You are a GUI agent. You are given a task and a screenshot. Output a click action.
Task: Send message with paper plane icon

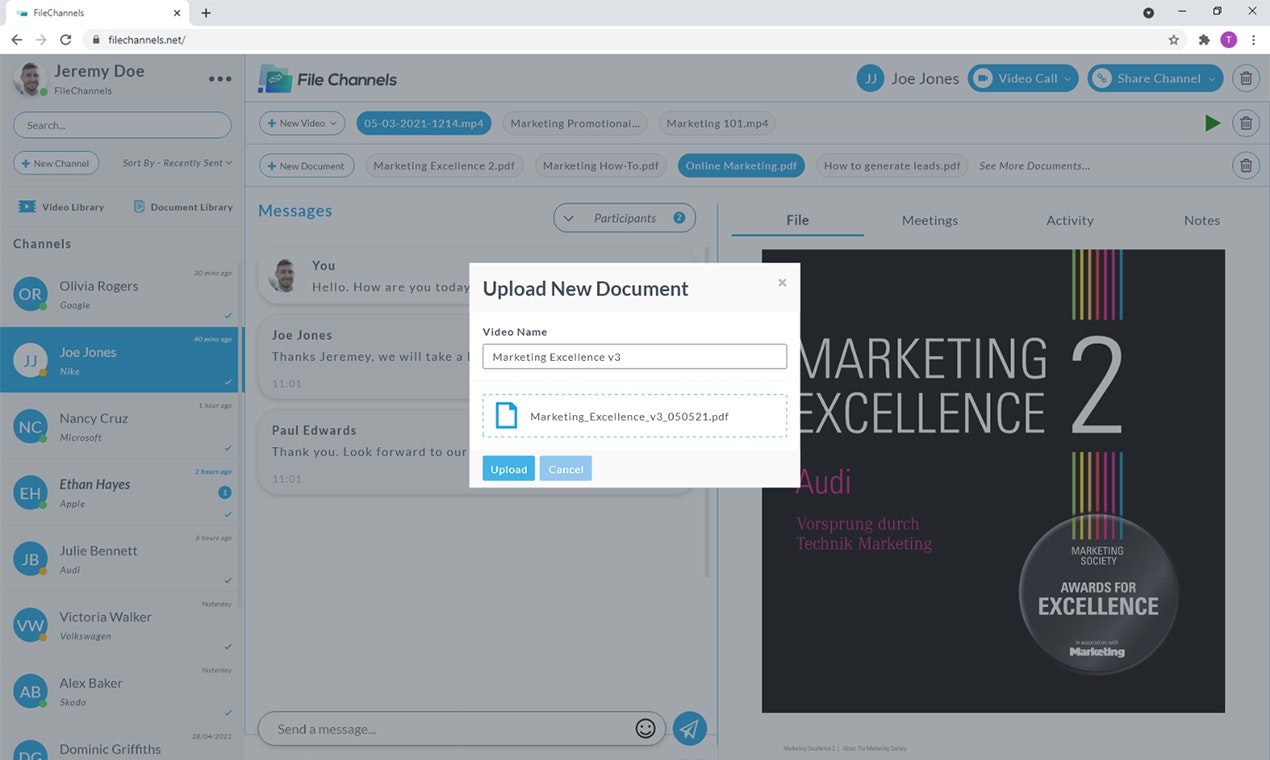pyautogui.click(x=689, y=729)
